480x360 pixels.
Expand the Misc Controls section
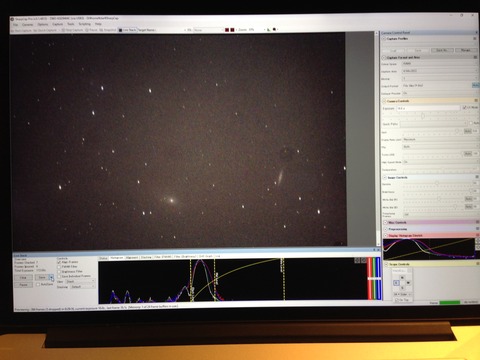[386, 222]
